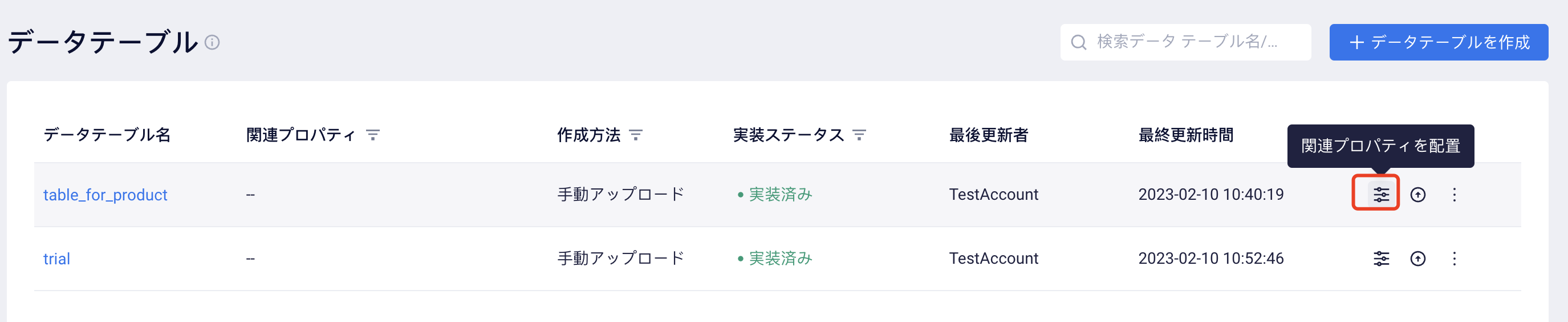Image resolution: width=1568 pixels, height=322 pixels.
Task: Click TestAccount in the trial row
Action: click(x=993, y=259)
